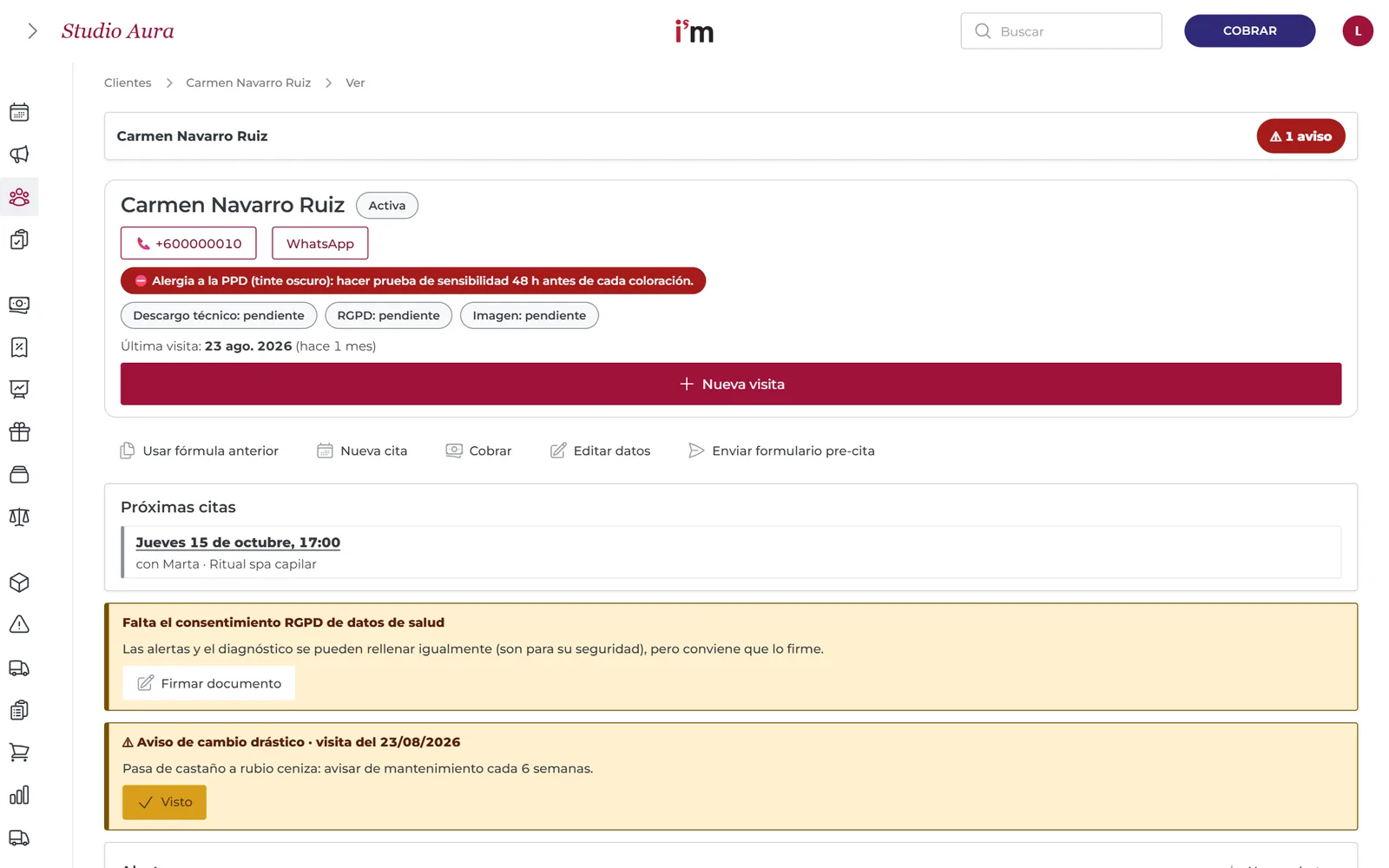Open the megaphone marketing icon
The height and width of the screenshot is (868, 1389).
[x=19, y=155]
